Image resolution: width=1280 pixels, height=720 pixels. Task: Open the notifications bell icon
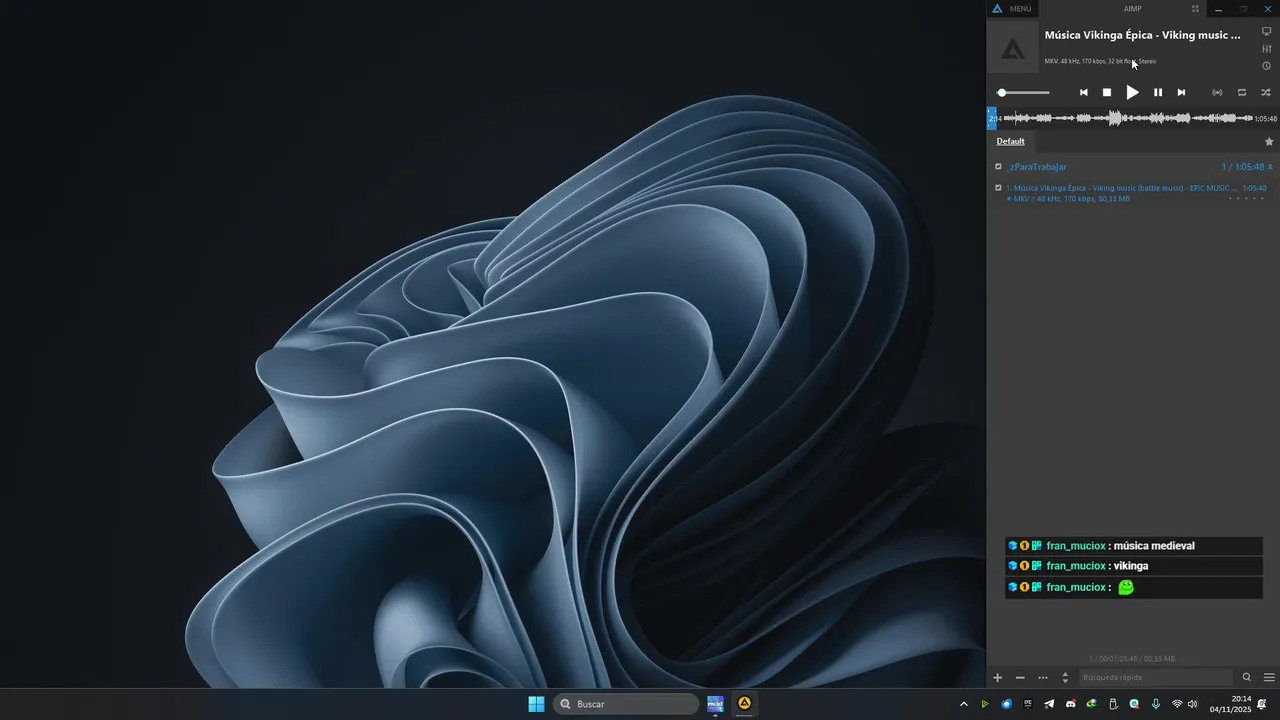pos(1262,704)
